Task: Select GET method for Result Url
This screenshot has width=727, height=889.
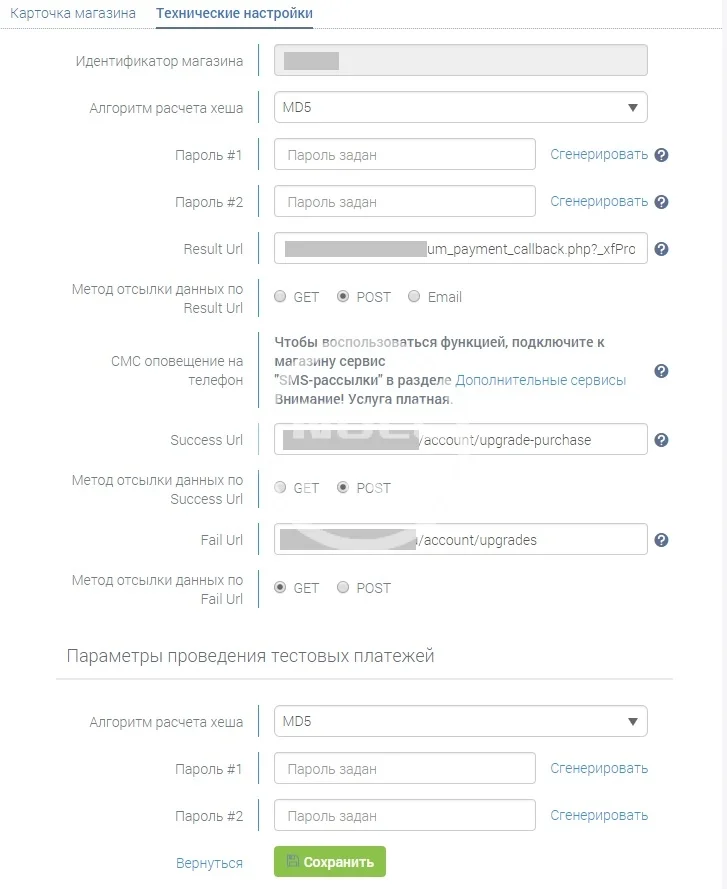Action: (x=281, y=297)
